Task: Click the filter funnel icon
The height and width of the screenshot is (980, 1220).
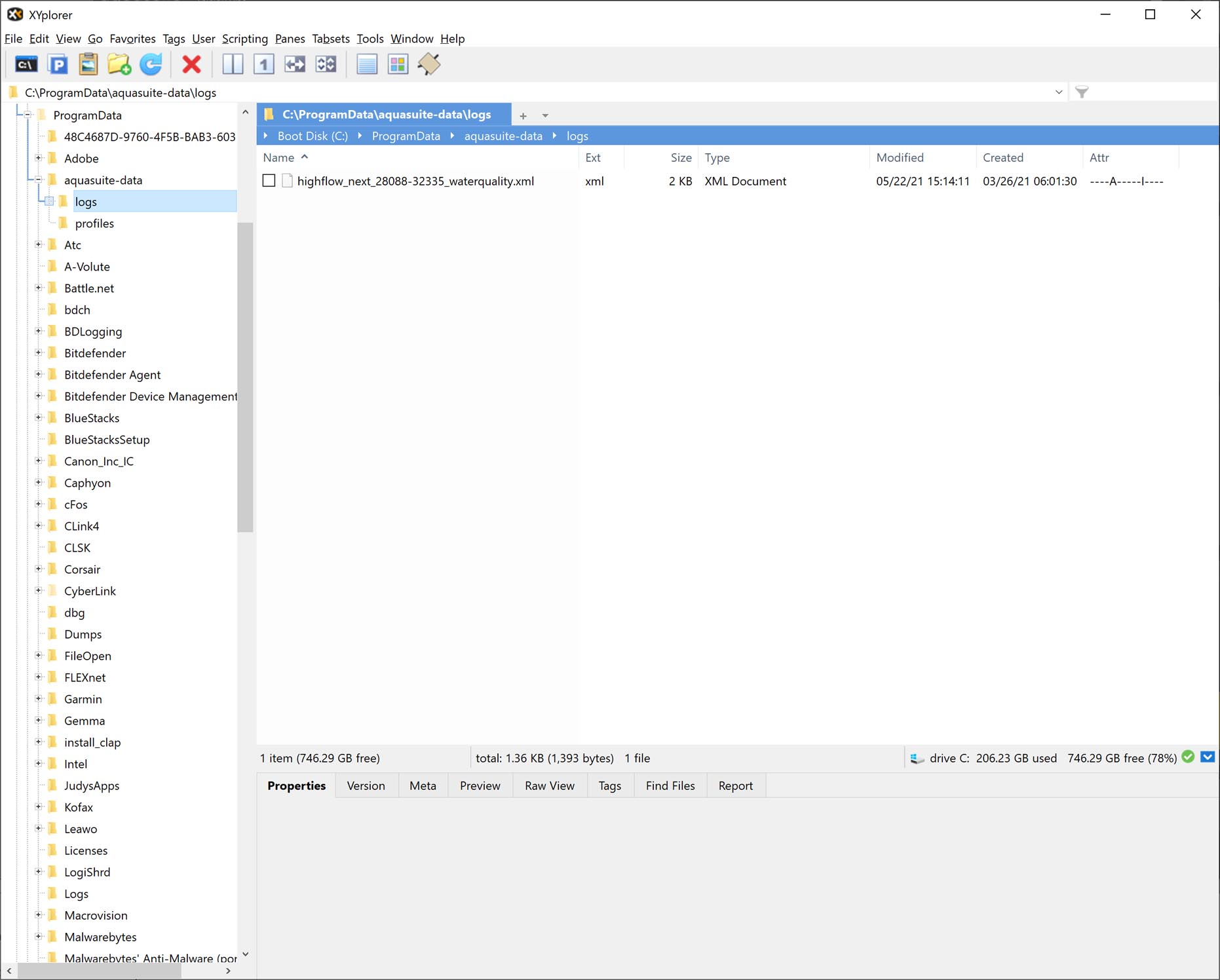Action: [1082, 92]
